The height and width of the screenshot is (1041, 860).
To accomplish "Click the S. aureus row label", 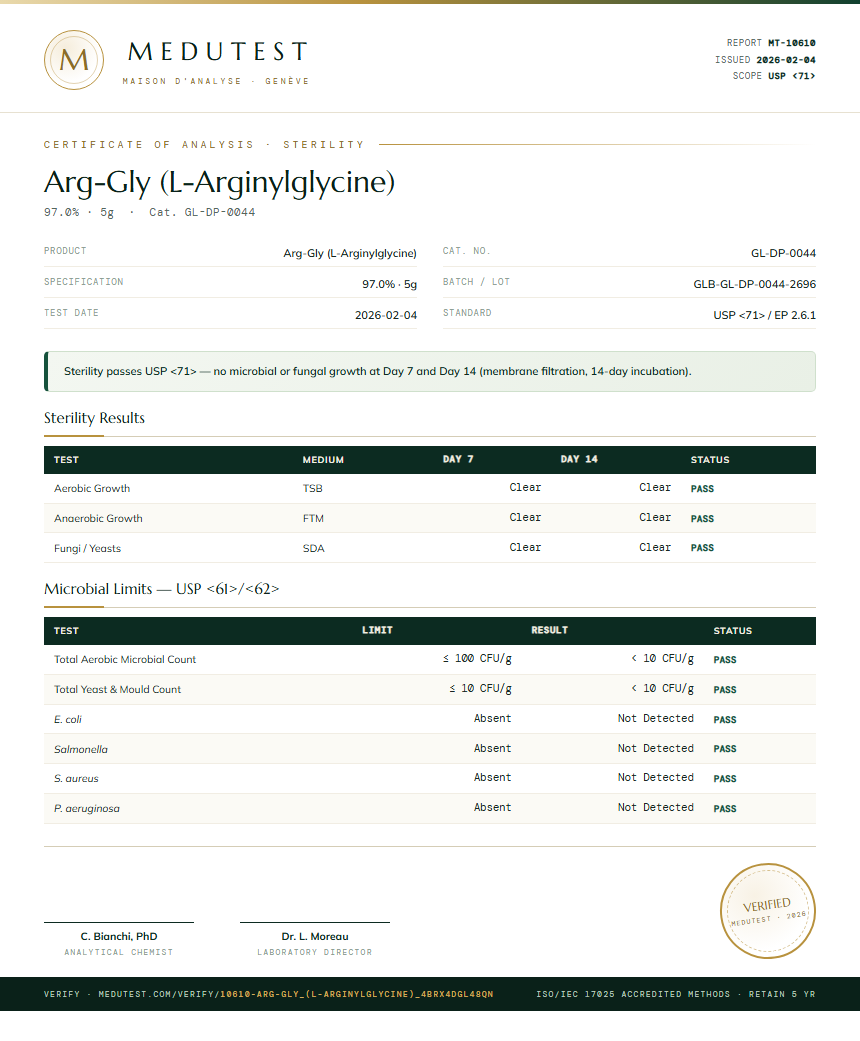I will (x=76, y=778).
